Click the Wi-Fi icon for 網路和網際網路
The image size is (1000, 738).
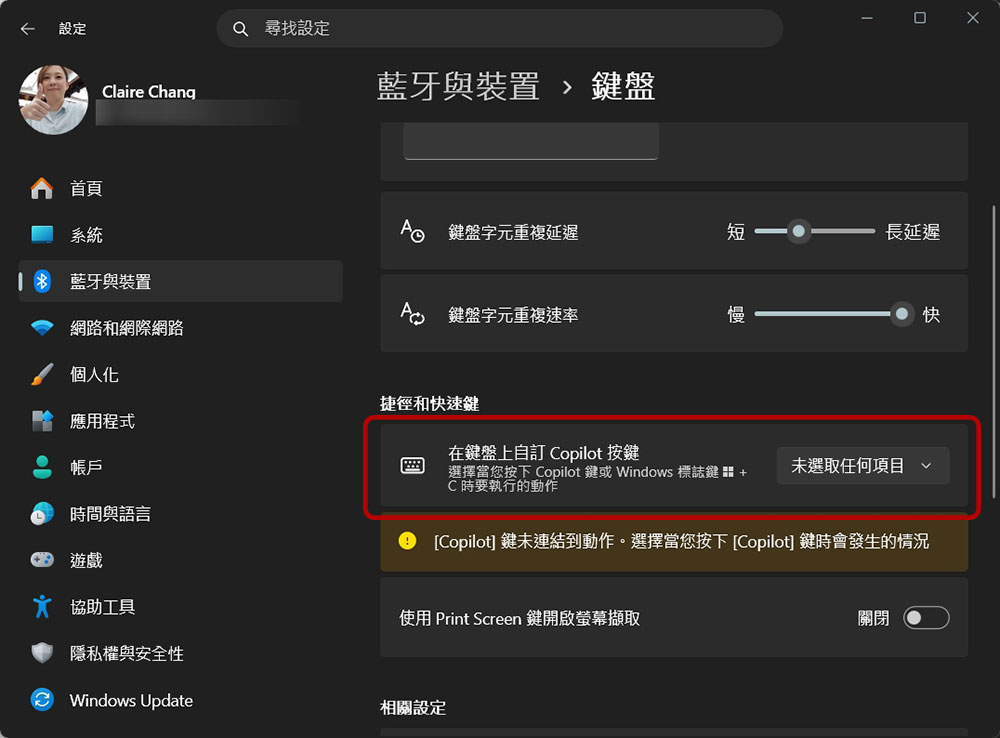point(42,328)
